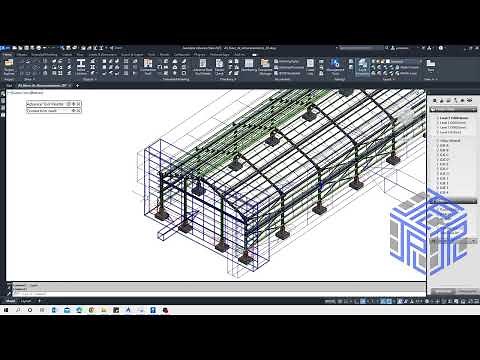480x360 pixels.
Task: Toggle the Grid A checkbox in side panel
Action: 438,146
